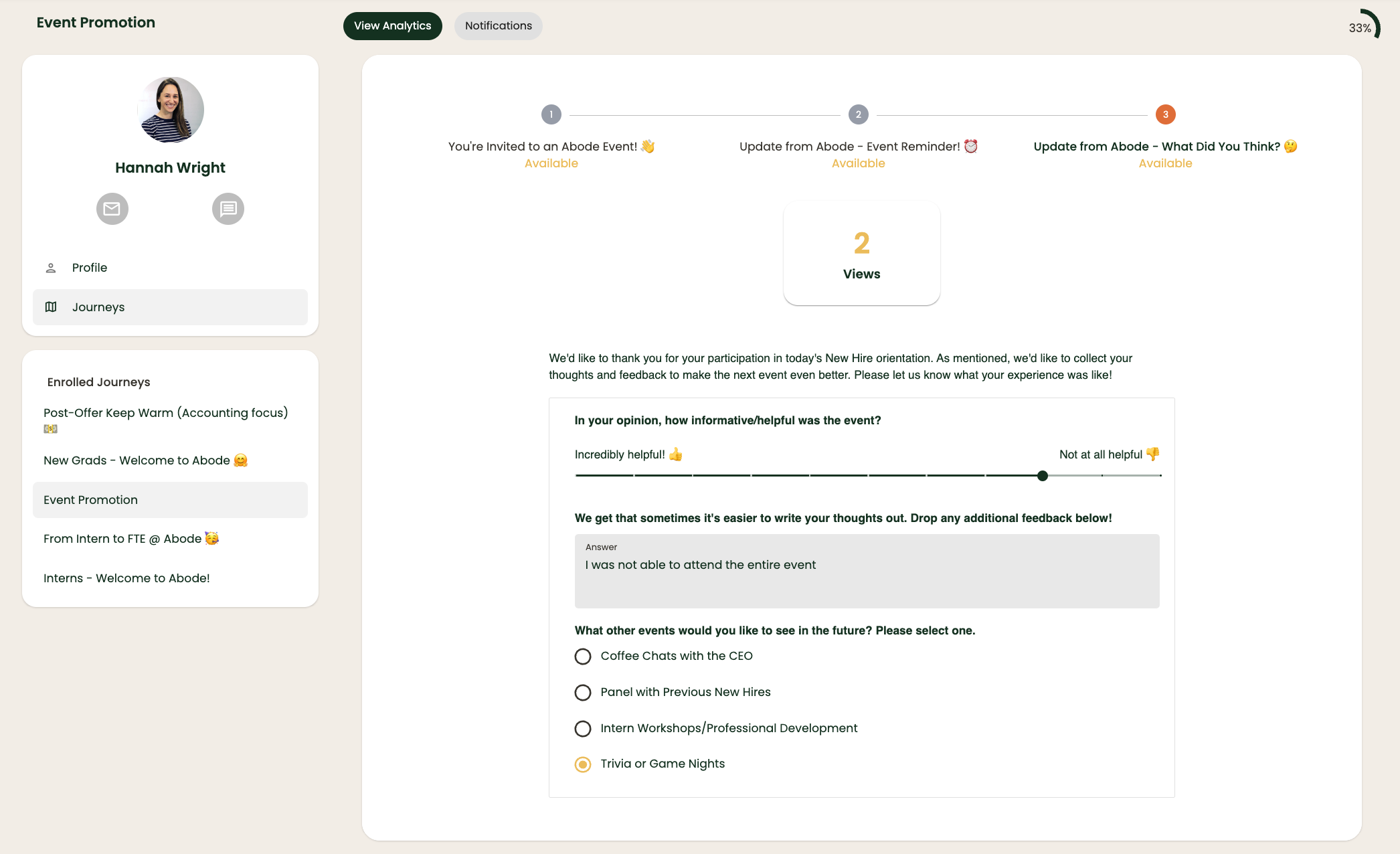The width and height of the screenshot is (1400, 854).
Task: Select step 2 circle in journey timeline
Action: [x=859, y=114]
